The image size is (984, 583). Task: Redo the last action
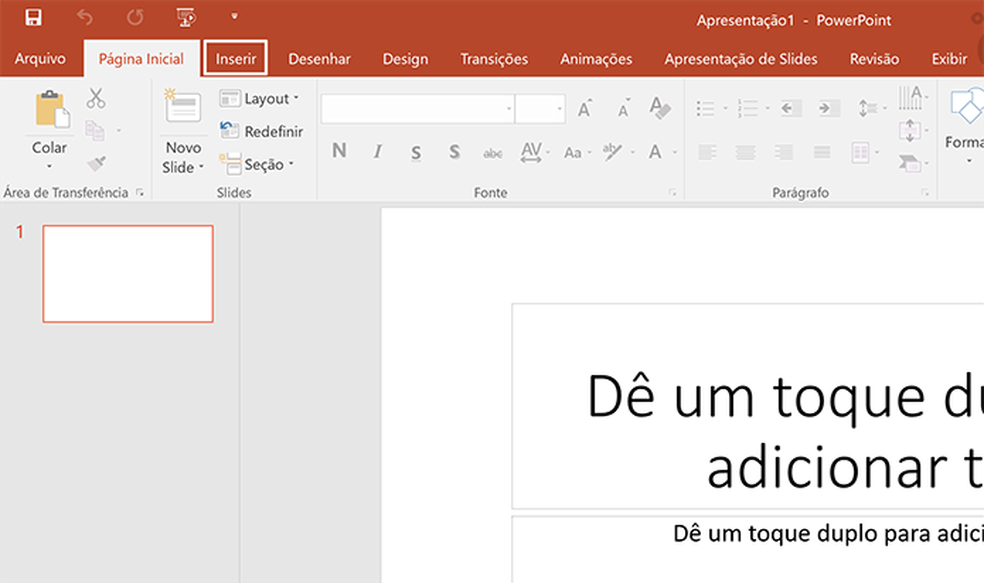(x=135, y=18)
